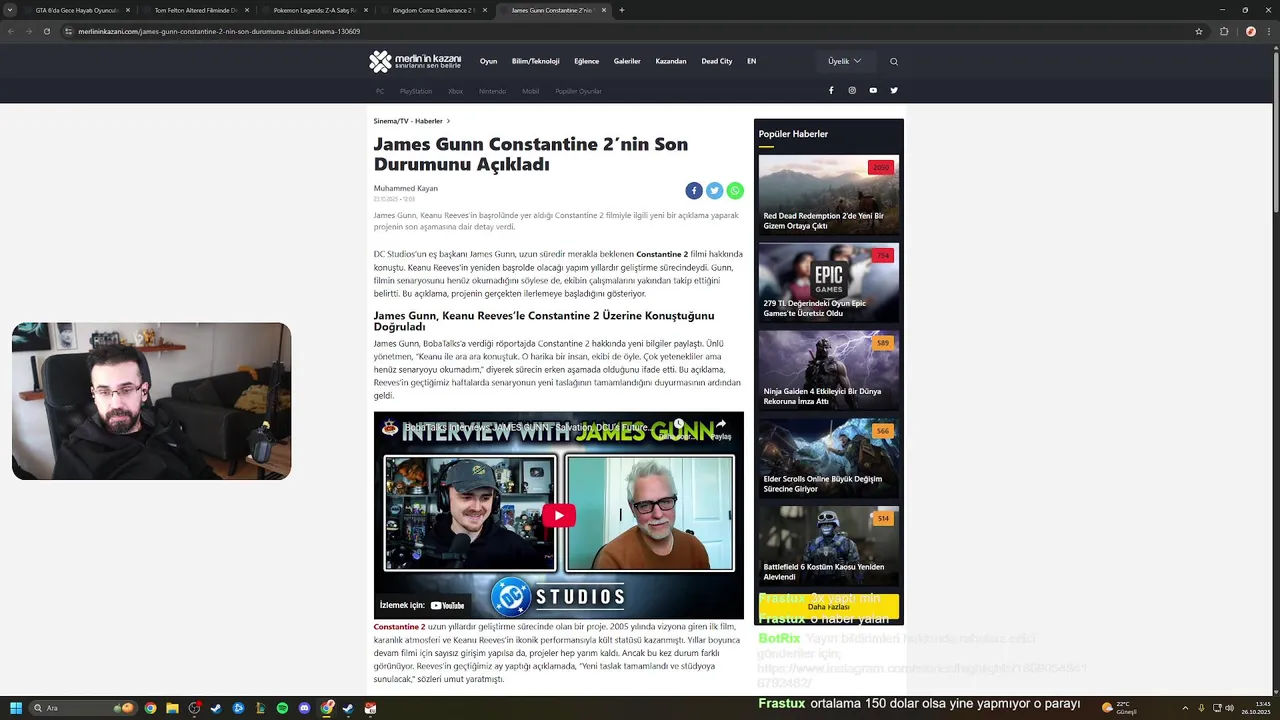The height and width of the screenshot is (720, 1280).
Task: Switch to the Kingdom Come Deliverance 2 tab
Action: (x=433, y=10)
